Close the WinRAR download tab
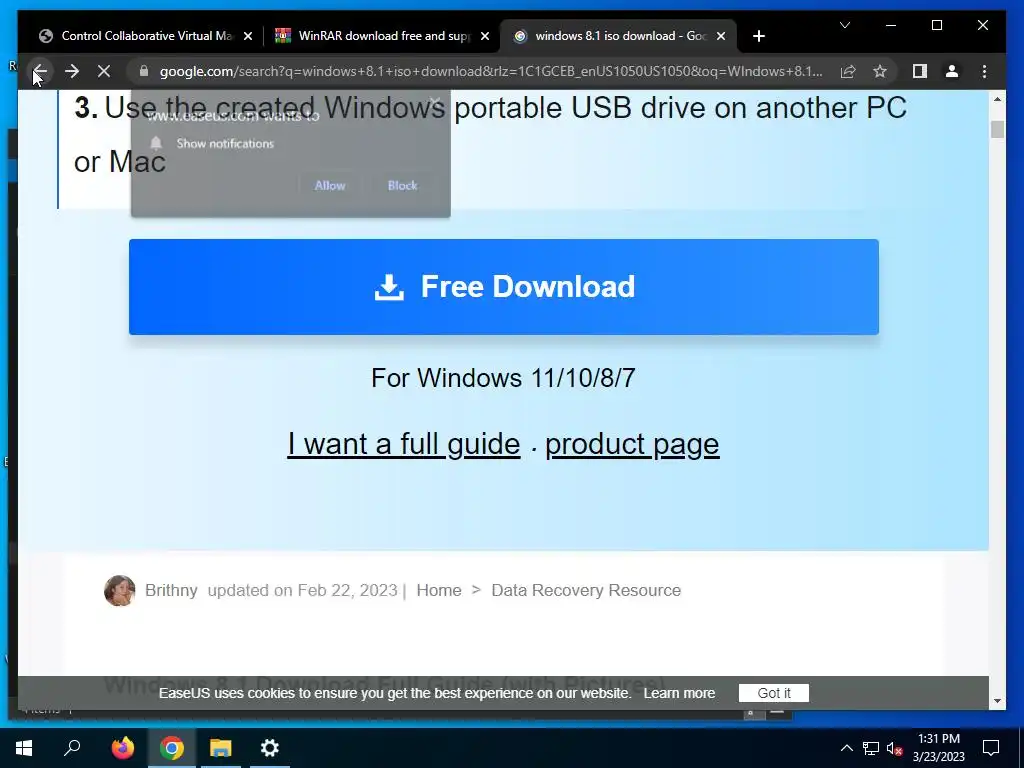 (485, 37)
